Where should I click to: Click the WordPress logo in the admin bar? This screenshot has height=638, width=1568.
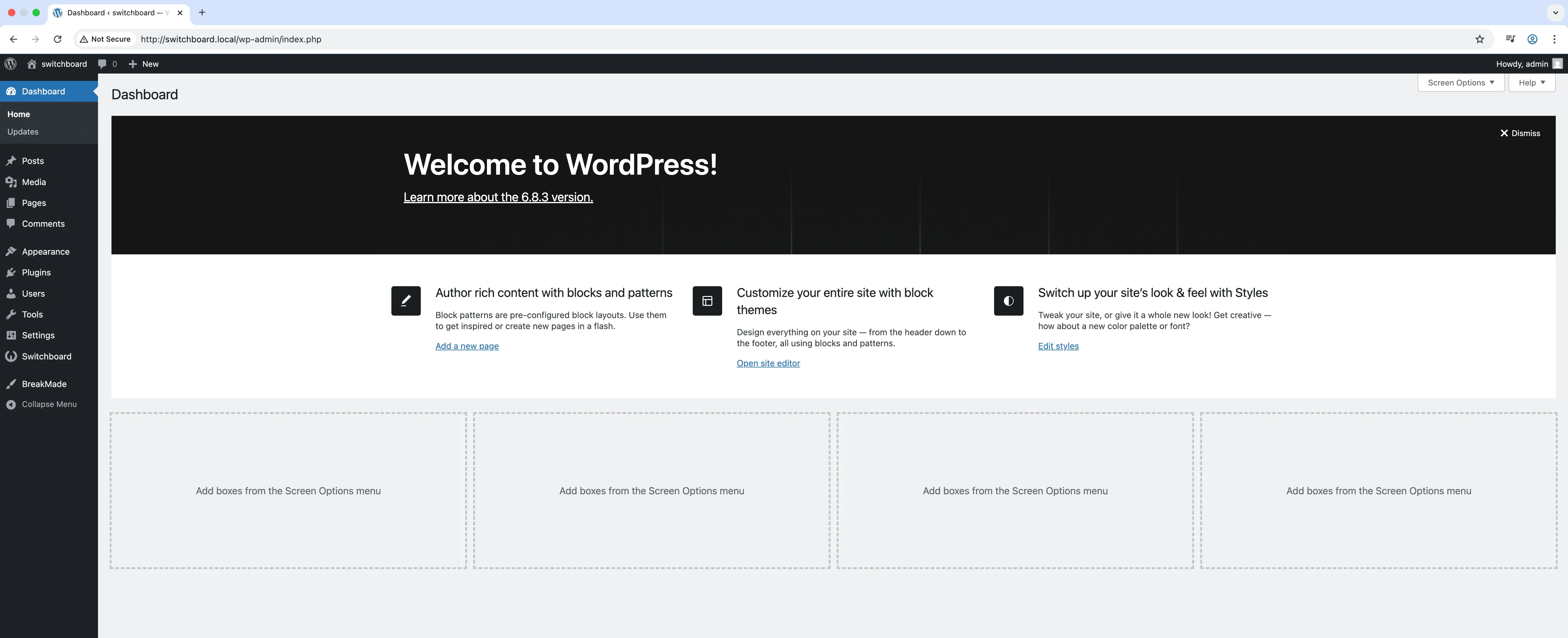click(x=10, y=63)
